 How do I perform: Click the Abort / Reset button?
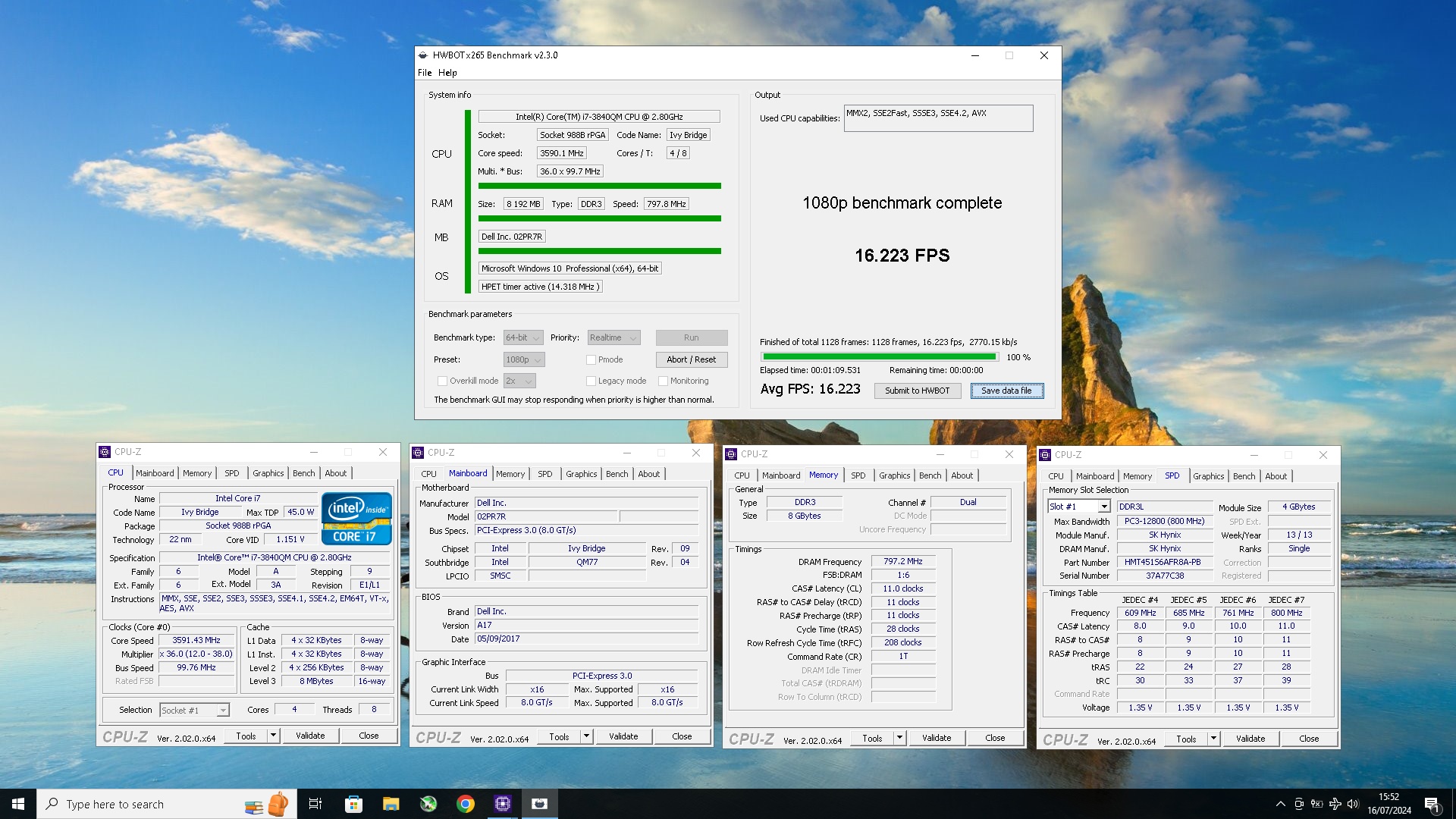692,360
